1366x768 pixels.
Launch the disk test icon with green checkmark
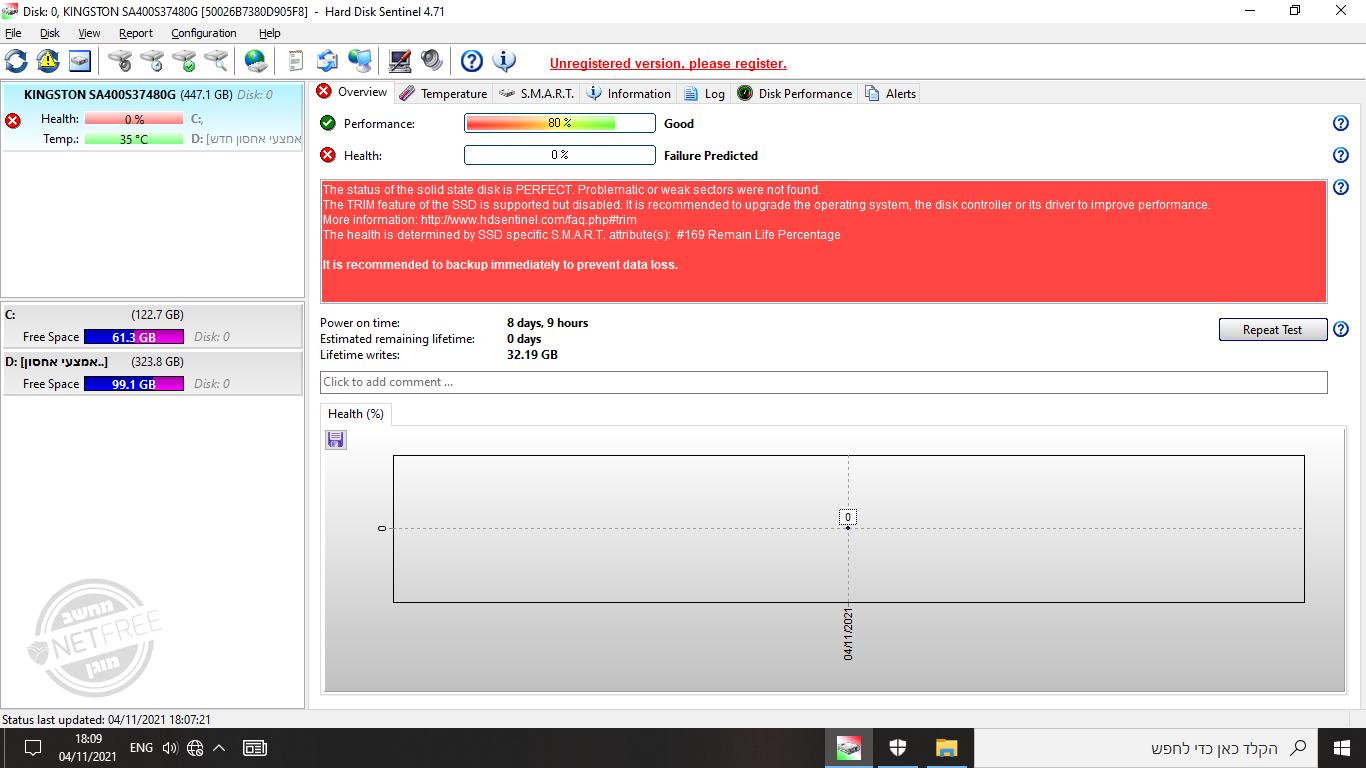point(184,61)
